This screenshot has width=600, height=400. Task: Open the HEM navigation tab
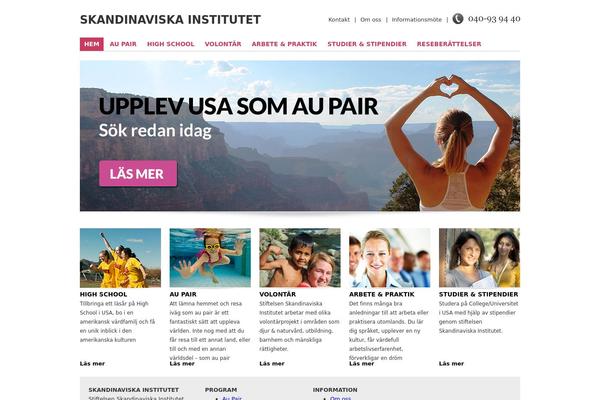(91, 44)
